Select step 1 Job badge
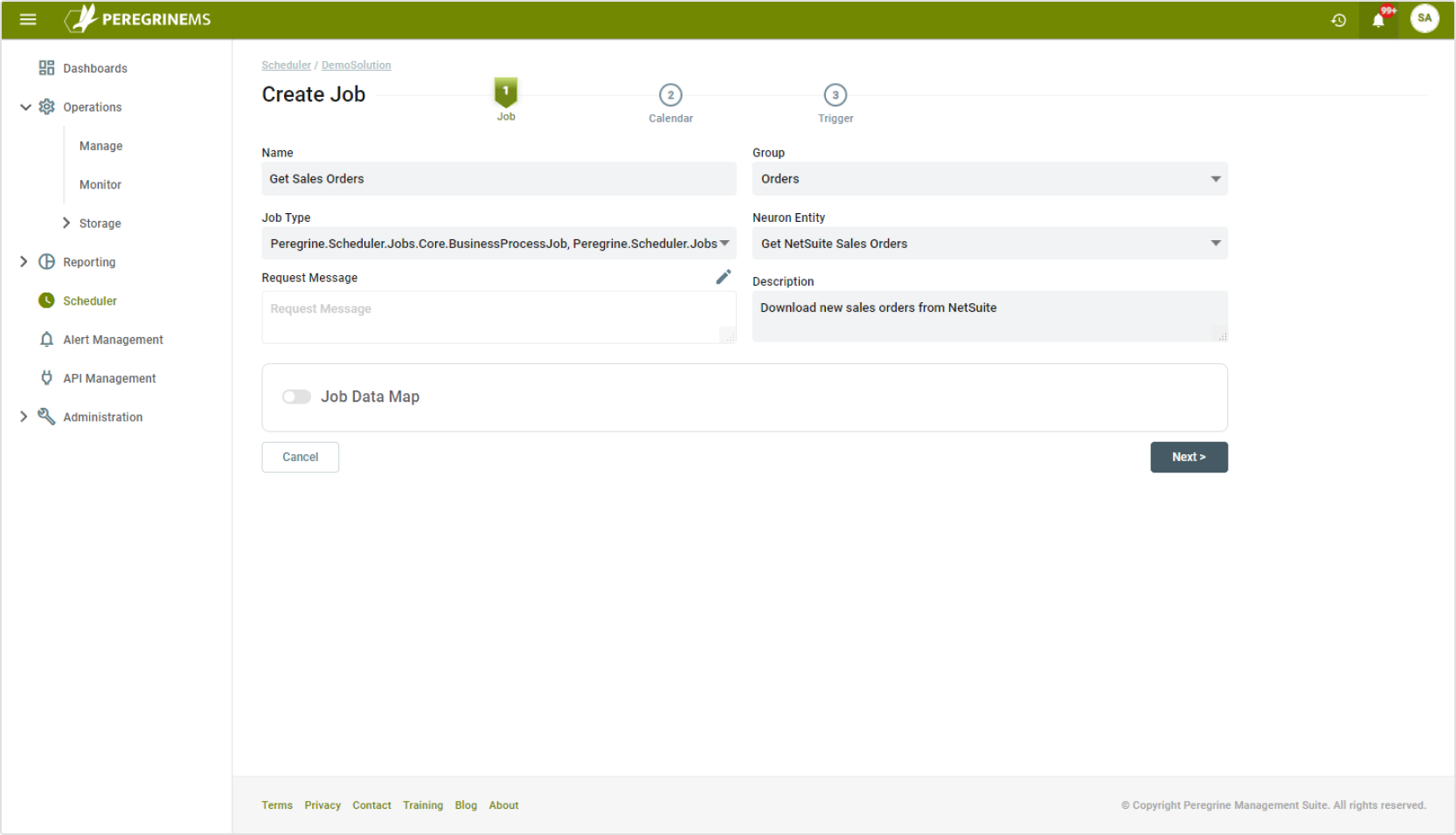 pos(506,92)
